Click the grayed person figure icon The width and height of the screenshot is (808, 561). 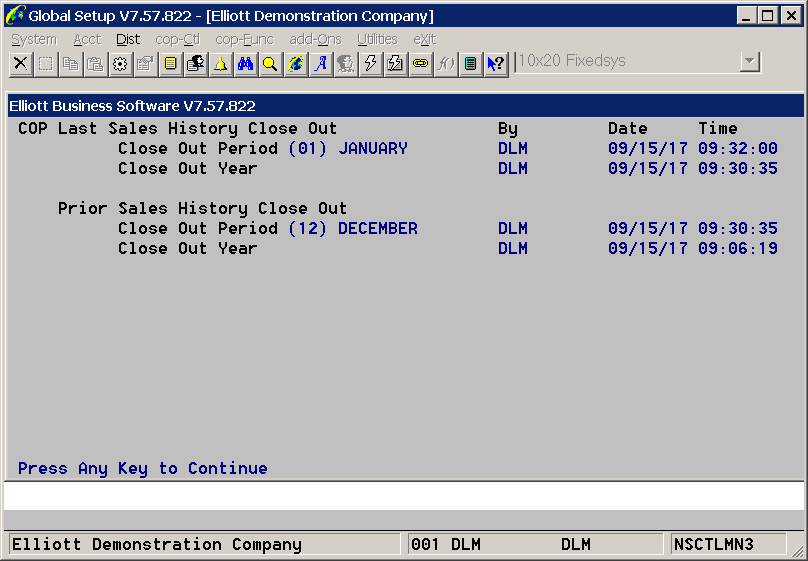coord(346,64)
